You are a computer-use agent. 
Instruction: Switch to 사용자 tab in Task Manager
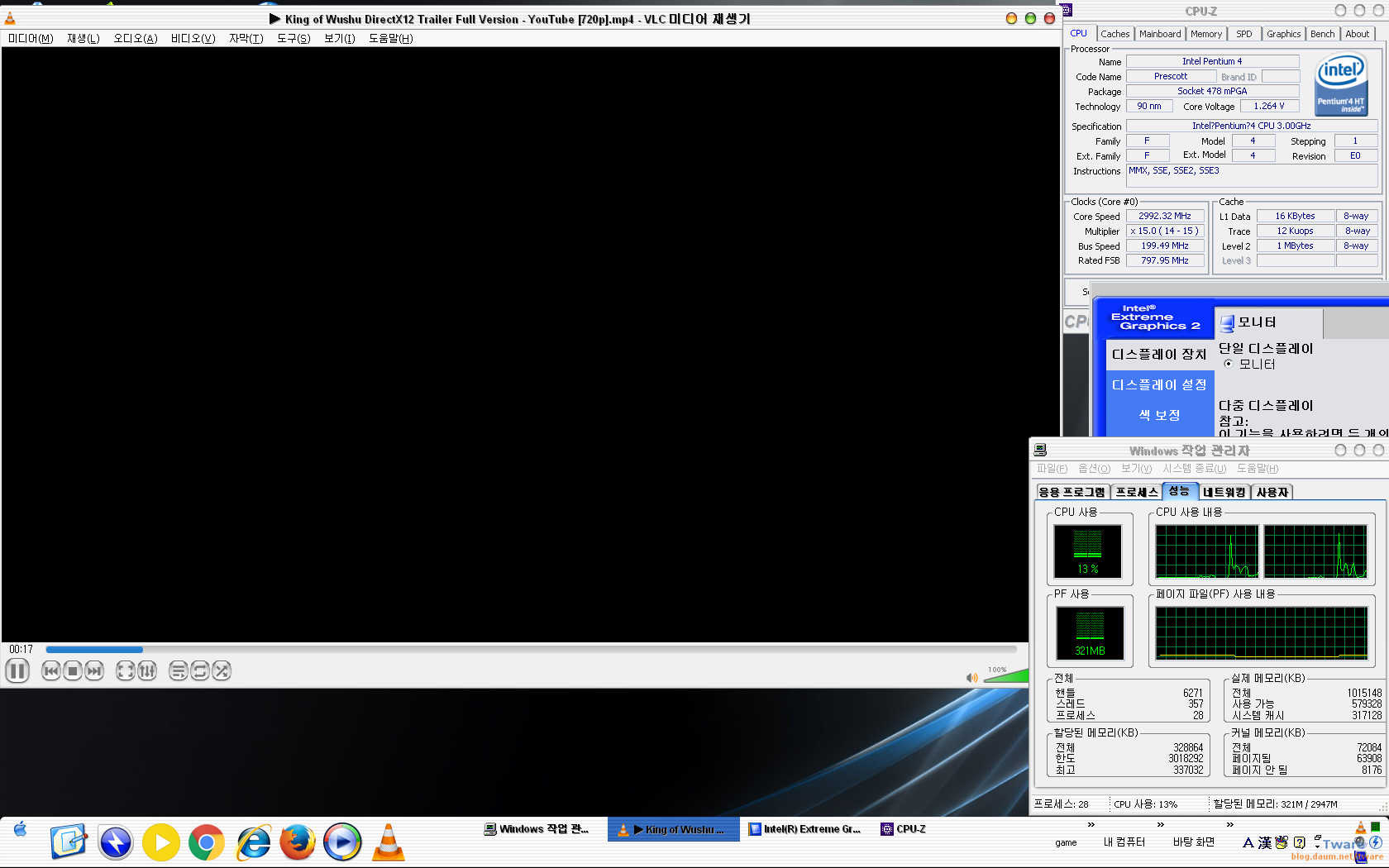[1272, 492]
